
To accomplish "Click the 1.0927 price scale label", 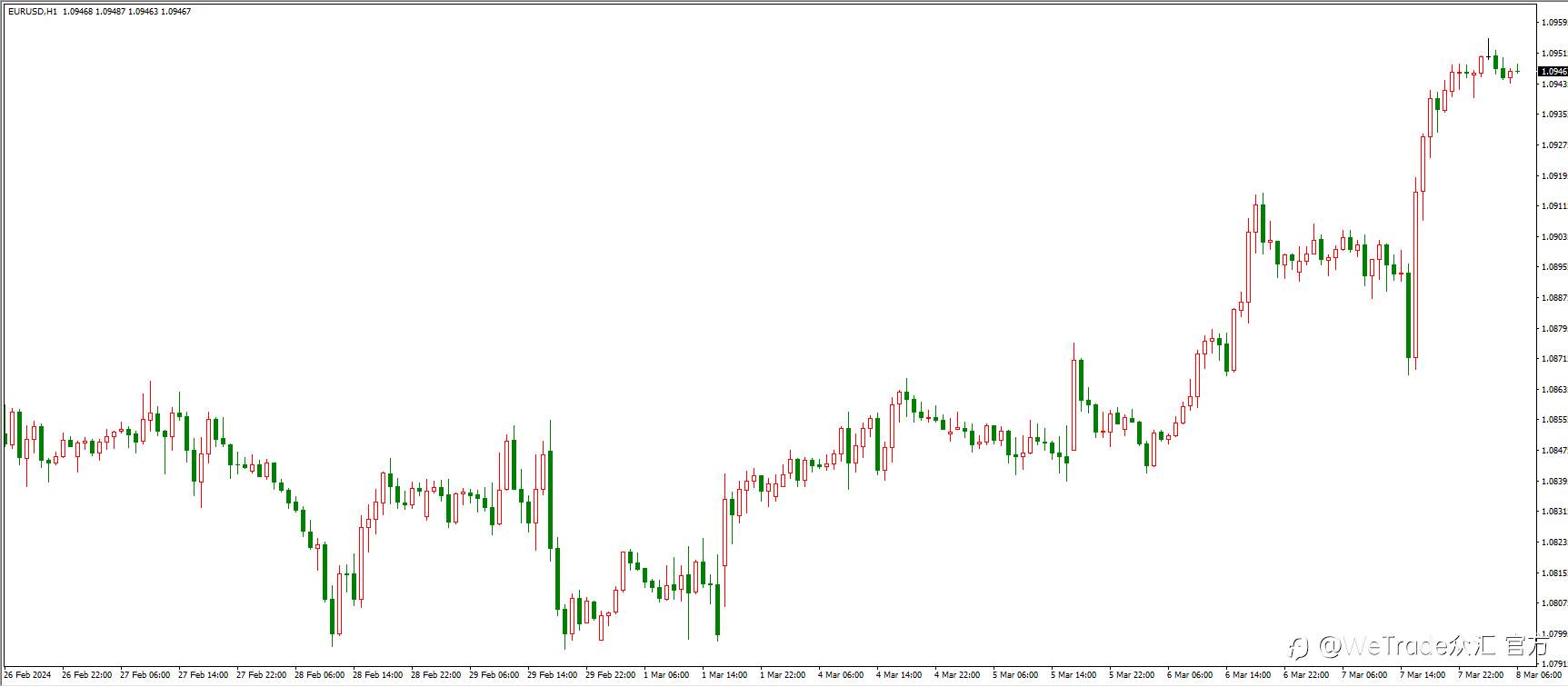I will tap(1554, 145).
